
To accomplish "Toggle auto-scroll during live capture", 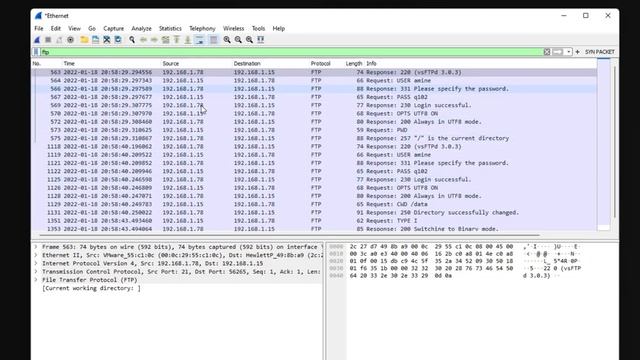I will pyautogui.click(x=200, y=40).
